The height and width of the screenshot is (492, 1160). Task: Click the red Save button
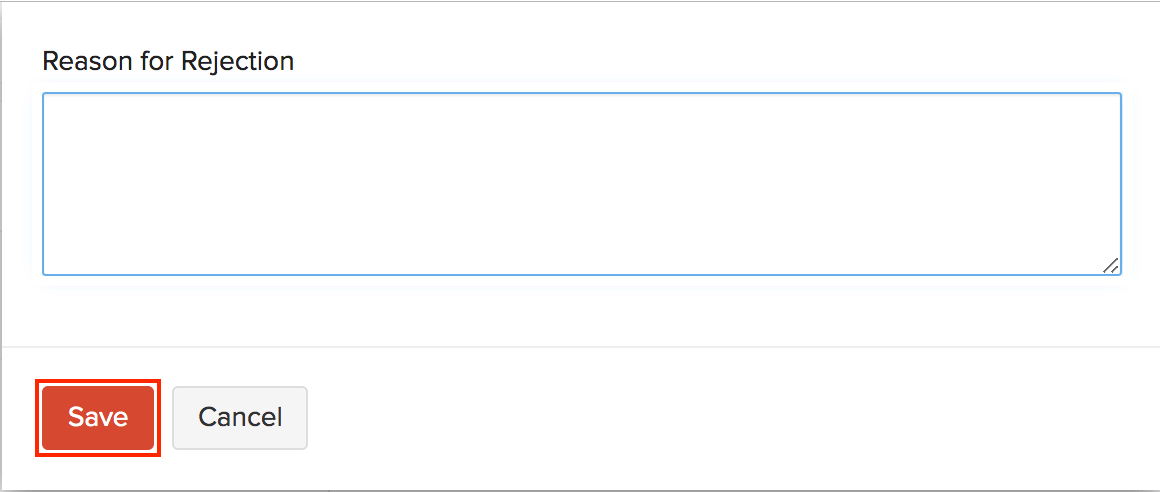(98, 417)
